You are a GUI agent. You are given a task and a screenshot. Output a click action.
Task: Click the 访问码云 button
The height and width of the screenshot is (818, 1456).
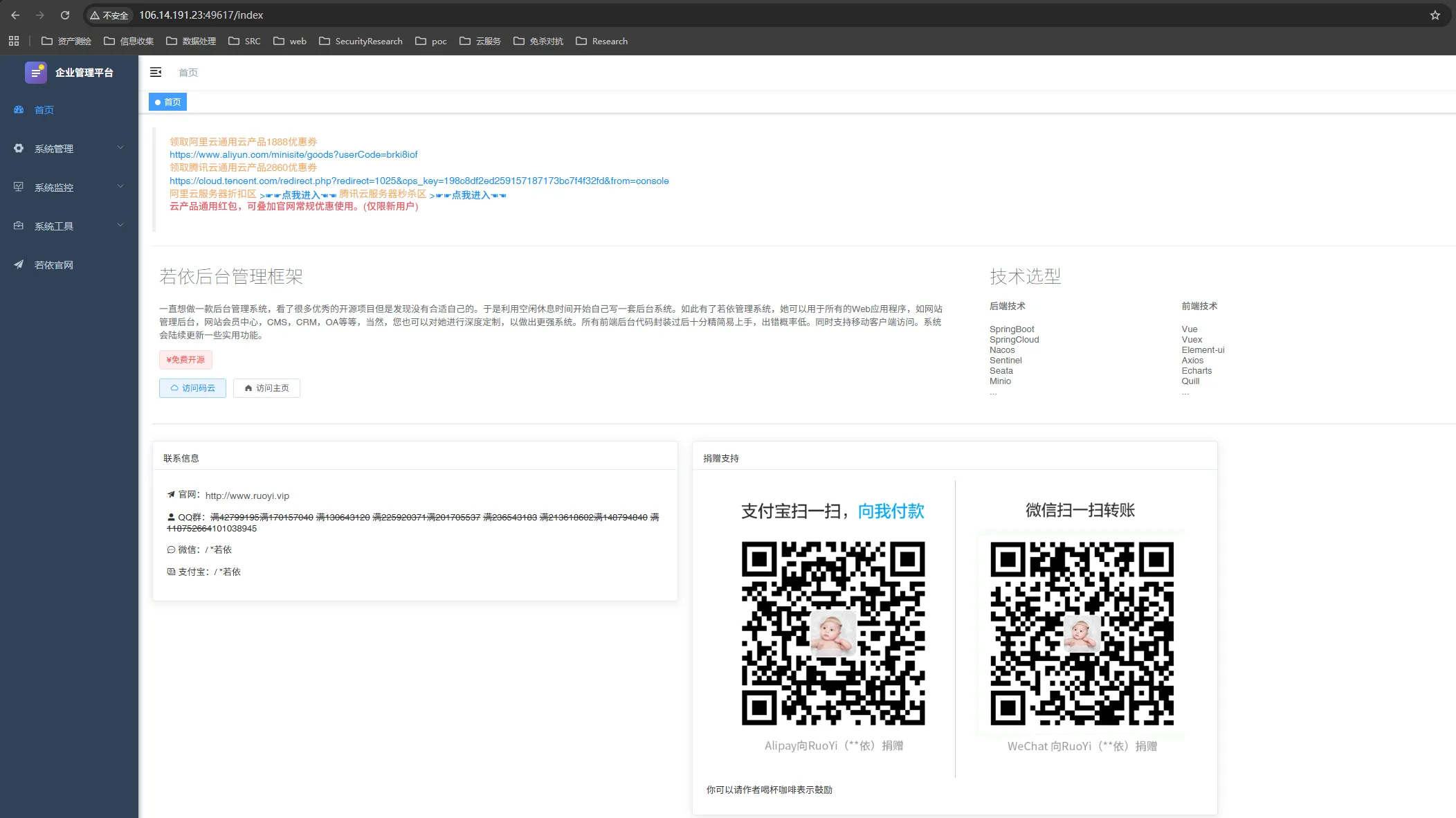(192, 388)
